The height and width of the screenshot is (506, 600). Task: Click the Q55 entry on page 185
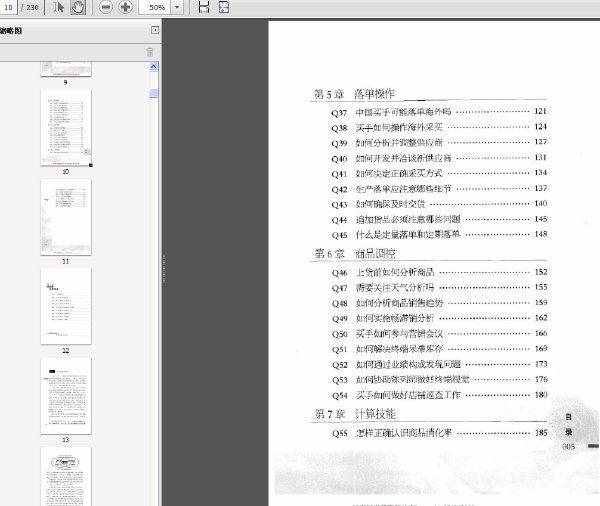pos(439,433)
